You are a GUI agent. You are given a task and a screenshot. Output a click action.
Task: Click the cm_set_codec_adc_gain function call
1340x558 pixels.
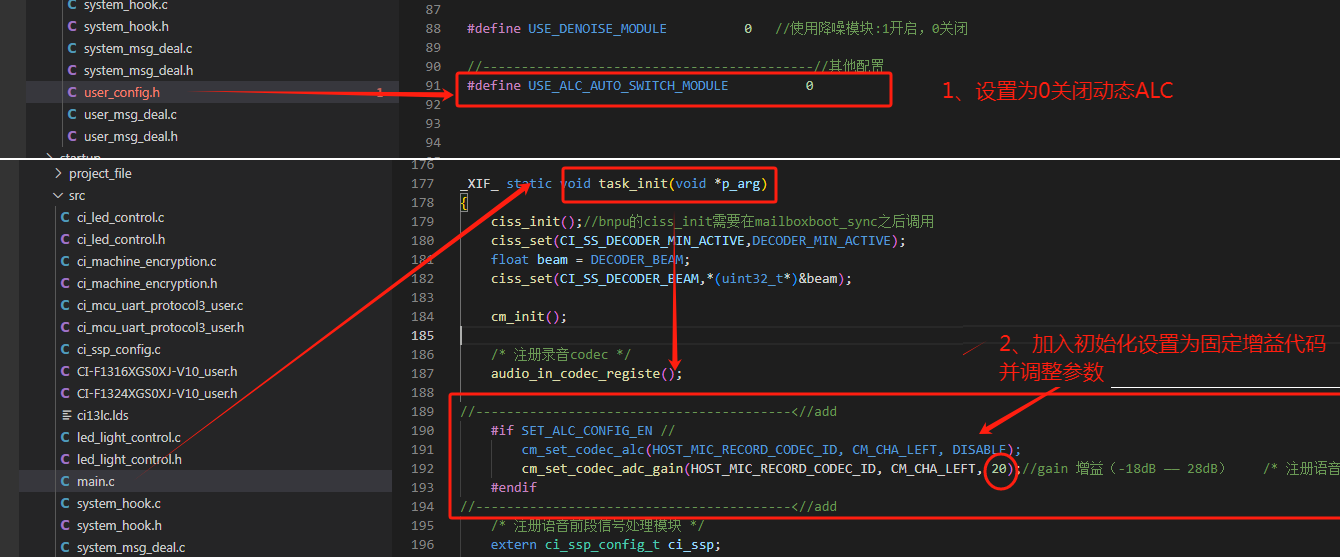(603, 468)
